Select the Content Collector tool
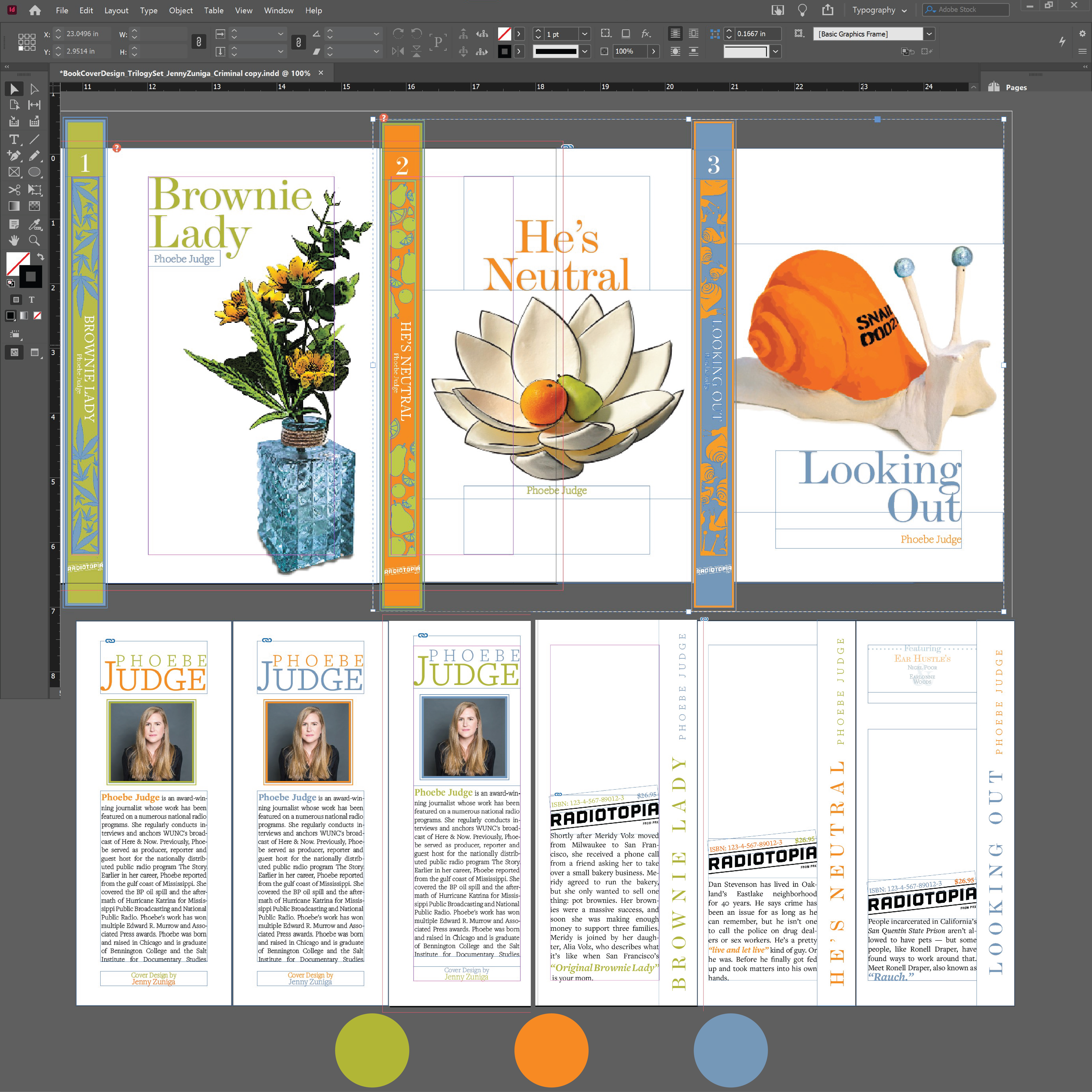1092x1092 pixels. pyautogui.click(x=14, y=122)
